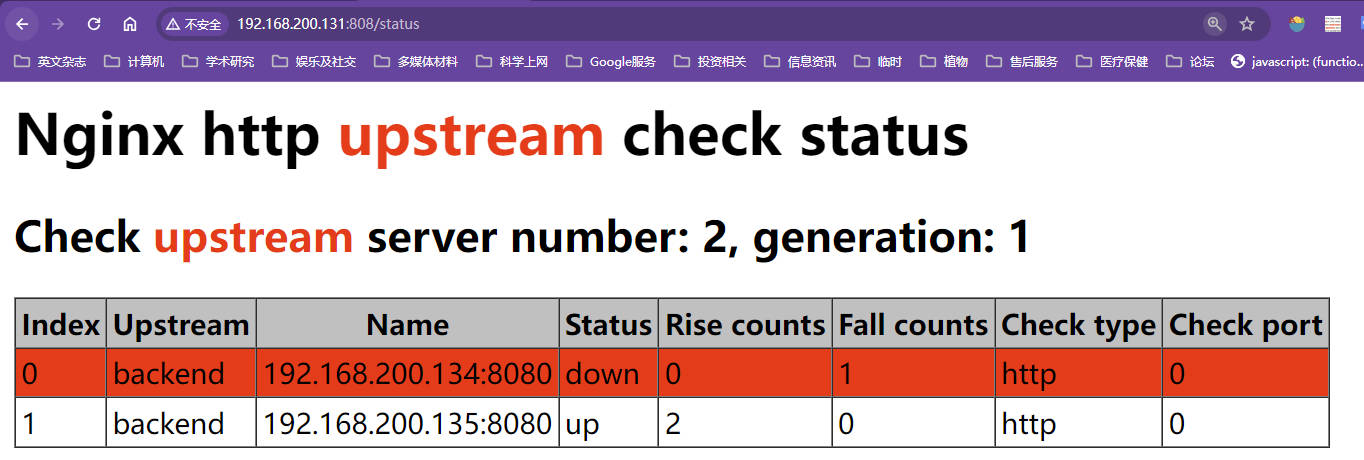Click the 192.168.200.135:8080 server name cell
Viewport: 1364px width, 460px height.
pos(407,424)
